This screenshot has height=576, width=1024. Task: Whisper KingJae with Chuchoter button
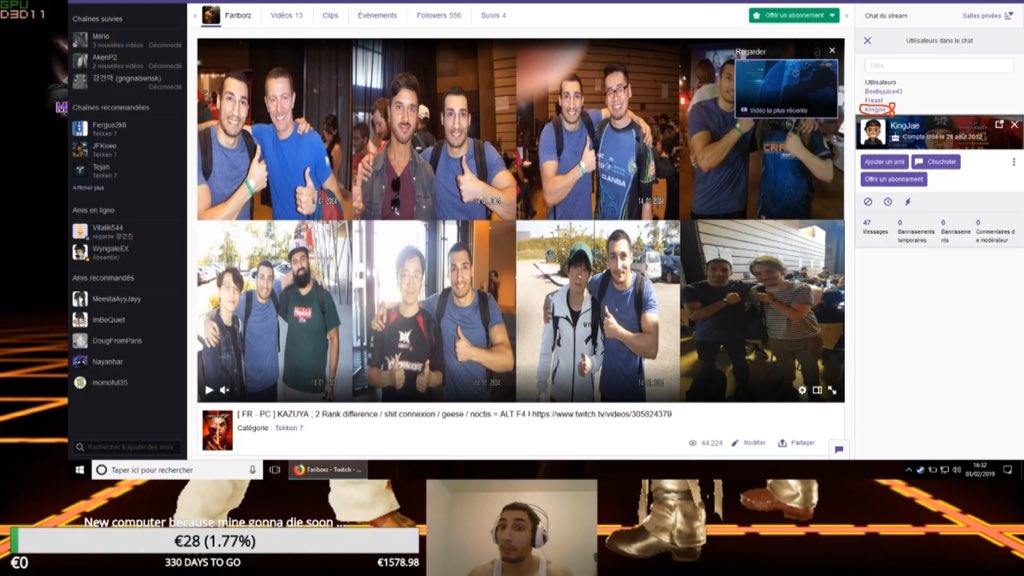click(936, 161)
